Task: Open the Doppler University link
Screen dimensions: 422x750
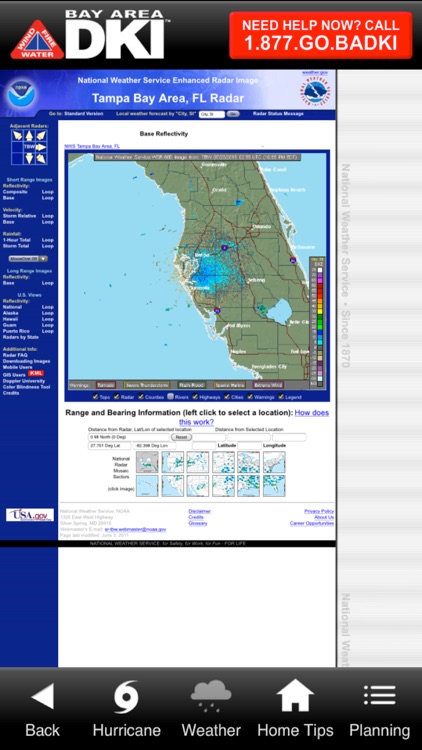Action: [23, 381]
